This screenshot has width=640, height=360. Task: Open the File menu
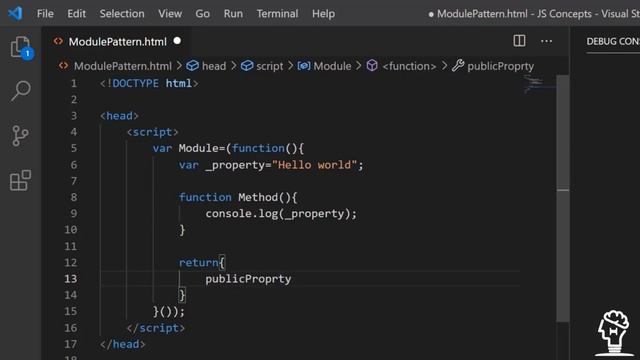[45, 14]
